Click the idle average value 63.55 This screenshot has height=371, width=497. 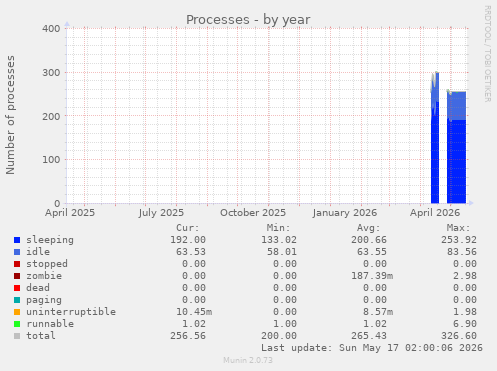(372, 252)
